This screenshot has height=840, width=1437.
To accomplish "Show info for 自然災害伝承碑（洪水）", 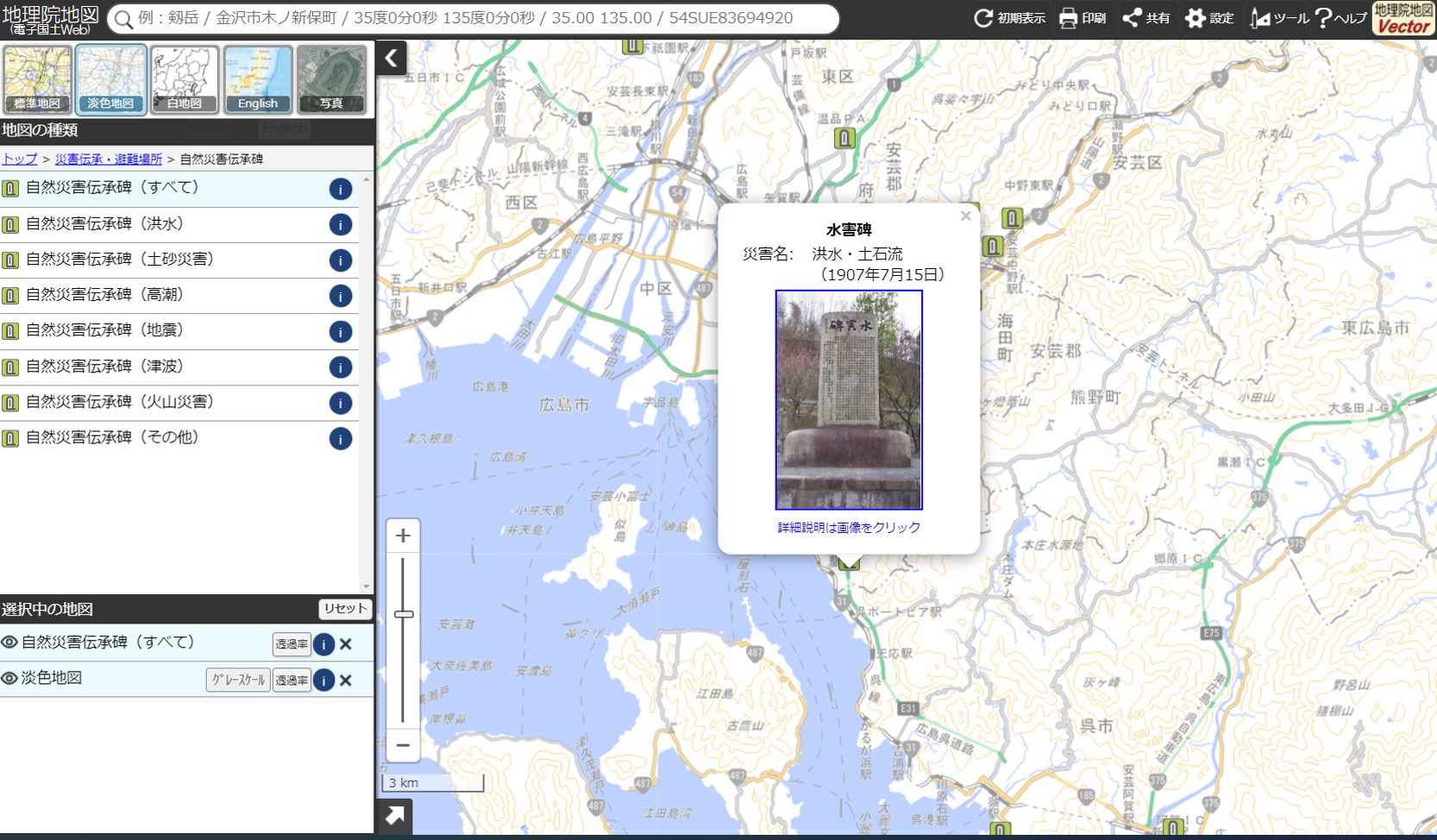I will (341, 225).
